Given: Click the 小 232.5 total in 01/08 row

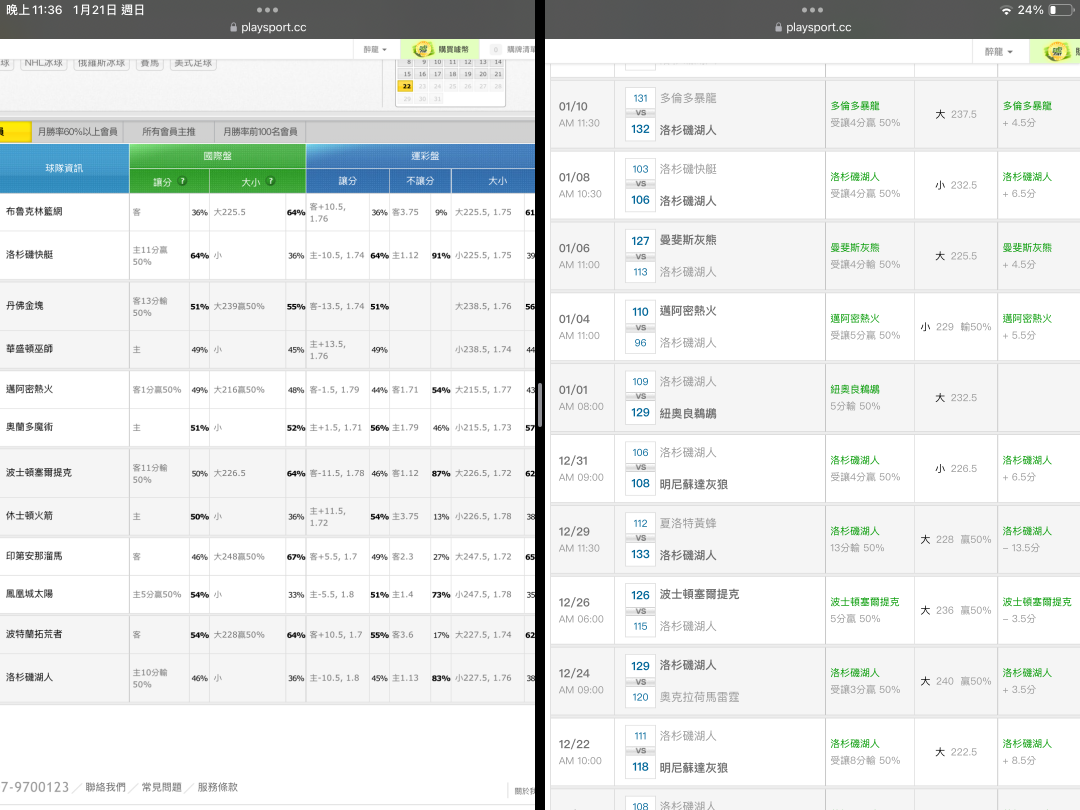Looking at the screenshot, I should point(956,185).
